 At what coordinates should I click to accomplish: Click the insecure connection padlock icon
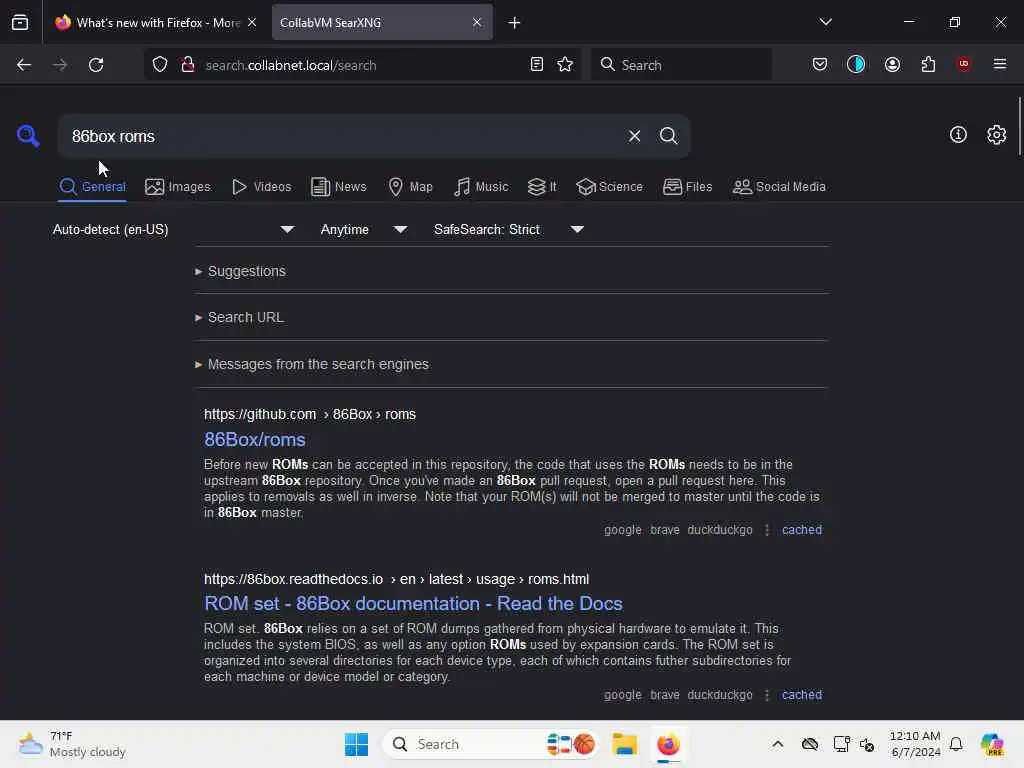coord(187,65)
